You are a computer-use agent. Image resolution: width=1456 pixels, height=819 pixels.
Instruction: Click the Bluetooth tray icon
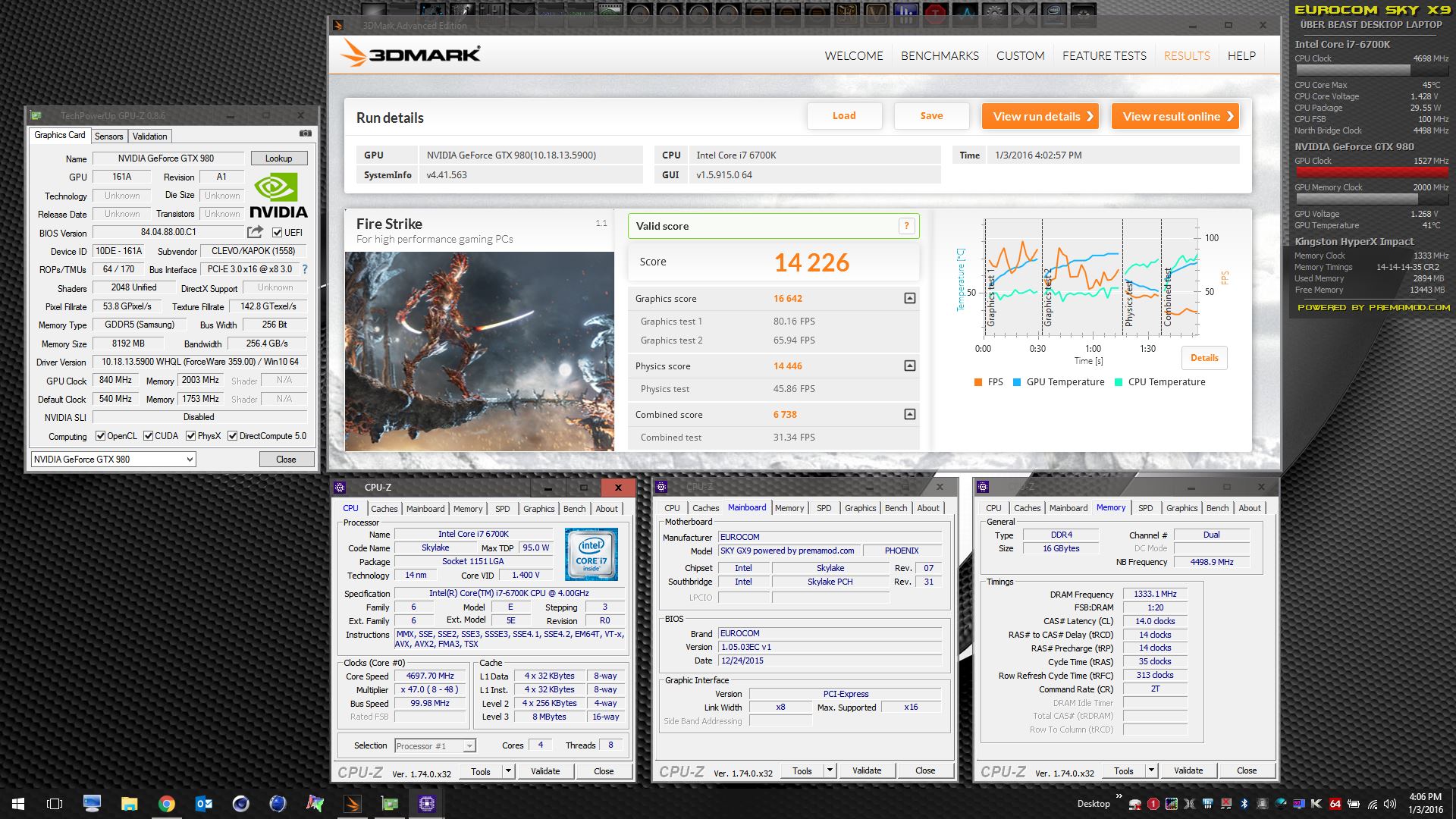point(1244,804)
